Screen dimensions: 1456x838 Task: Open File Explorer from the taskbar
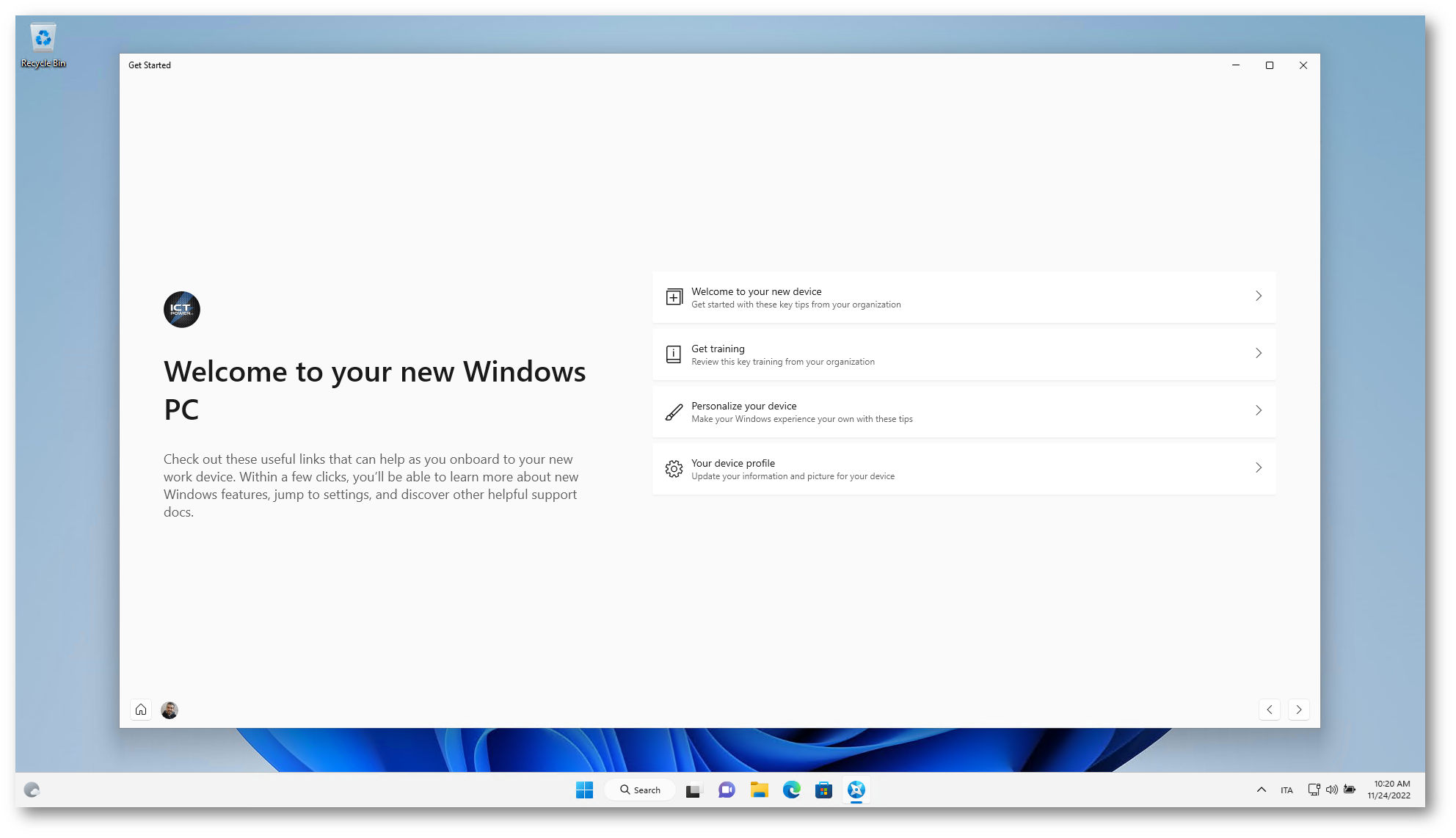(x=760, y=790)
